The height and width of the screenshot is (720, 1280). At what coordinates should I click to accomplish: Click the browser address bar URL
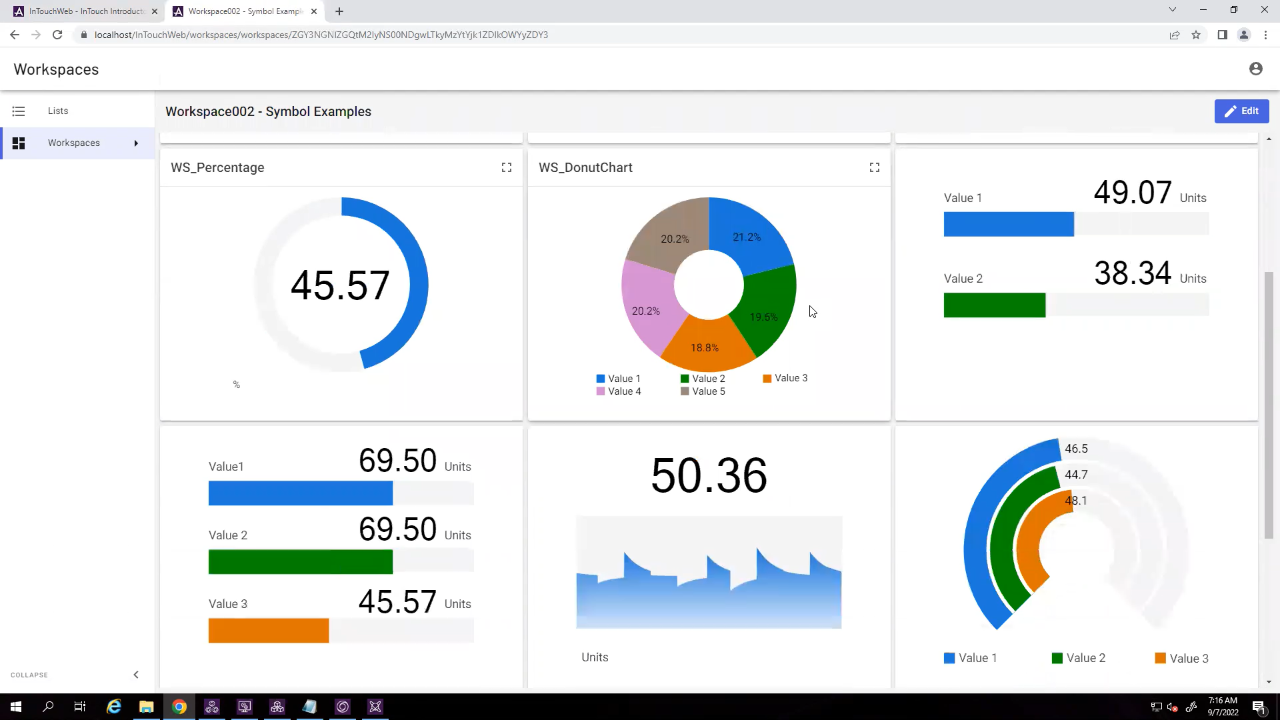pyautogui.click(x=320, y=35)
